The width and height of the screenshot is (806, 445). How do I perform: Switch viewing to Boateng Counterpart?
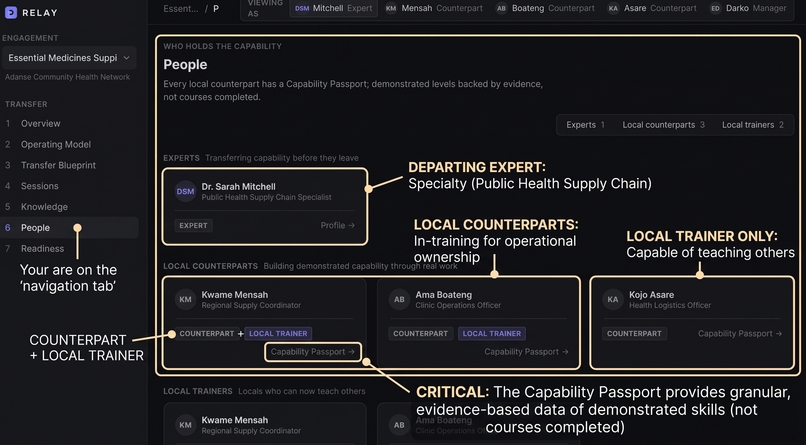545,8
